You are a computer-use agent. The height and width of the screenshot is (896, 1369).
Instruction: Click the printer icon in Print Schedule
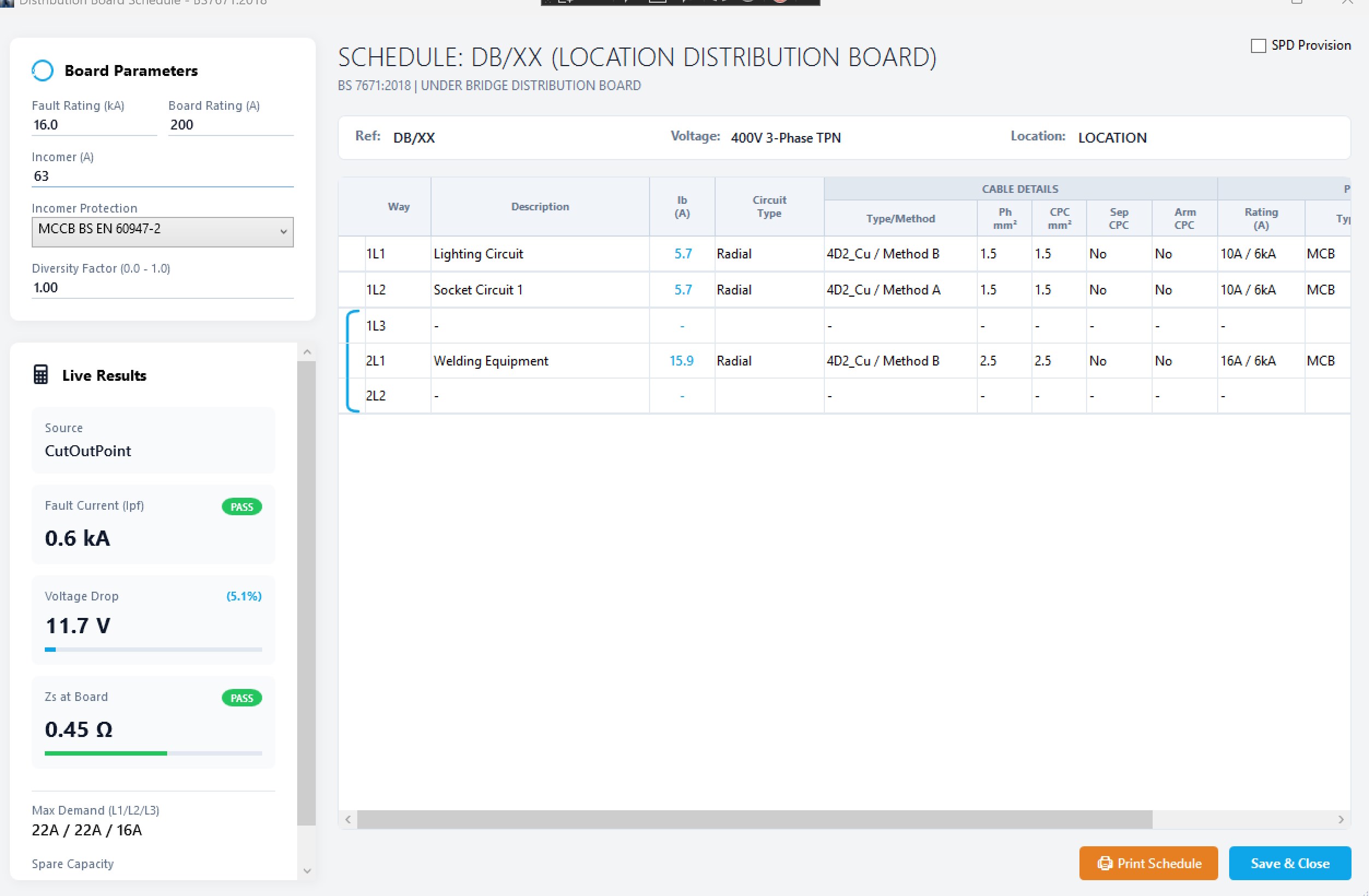(1105, 863)
